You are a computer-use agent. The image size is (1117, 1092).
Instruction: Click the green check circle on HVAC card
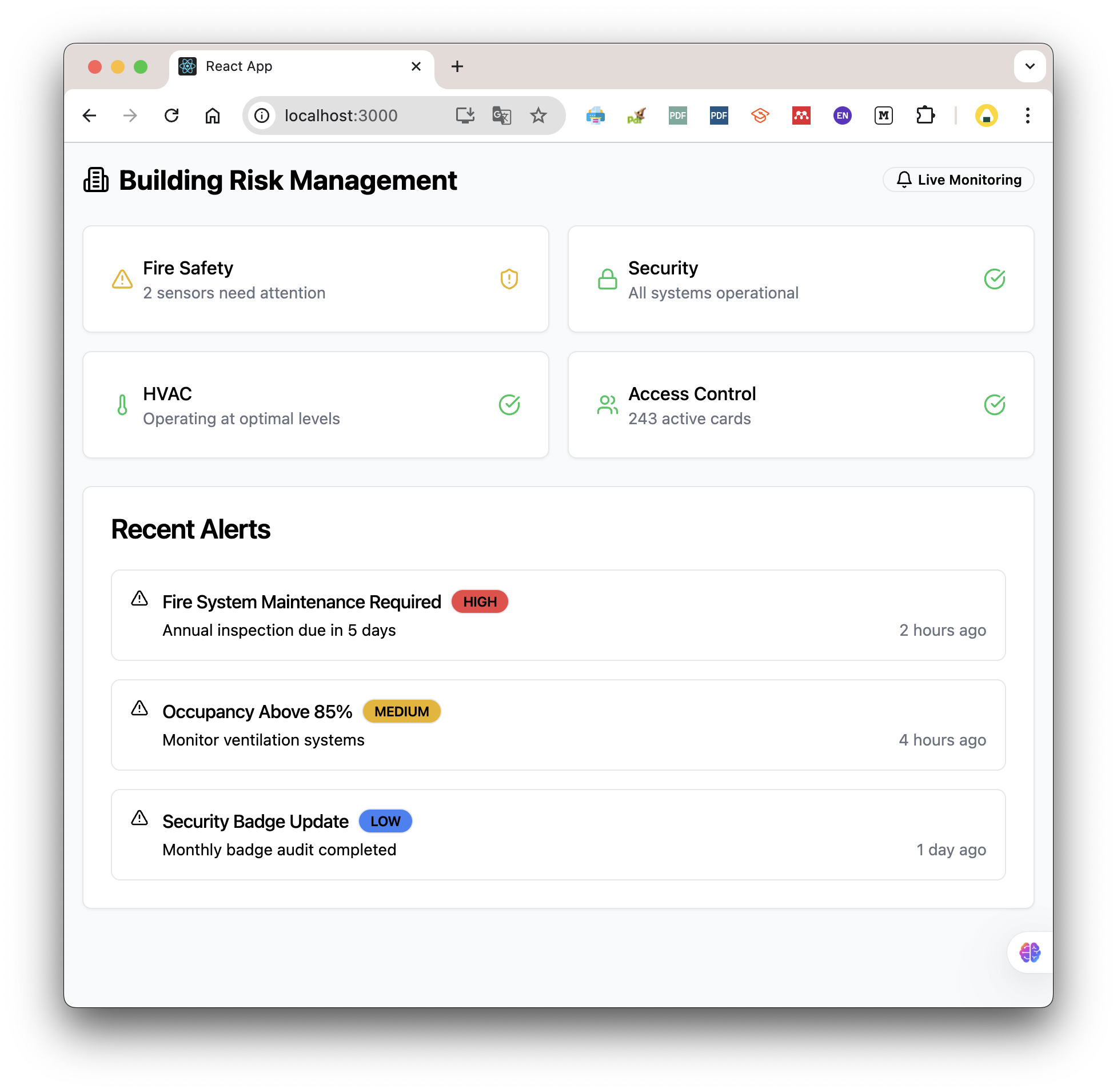[x=509, y=405]
